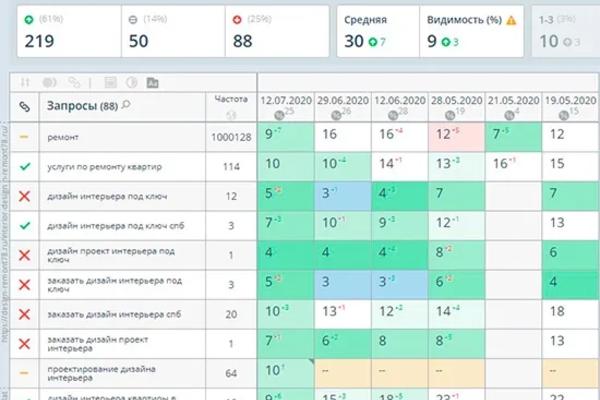600x400 pixels.
Task: Select the query дизайн интерьера под ключ спб
Action: point(116,226)
